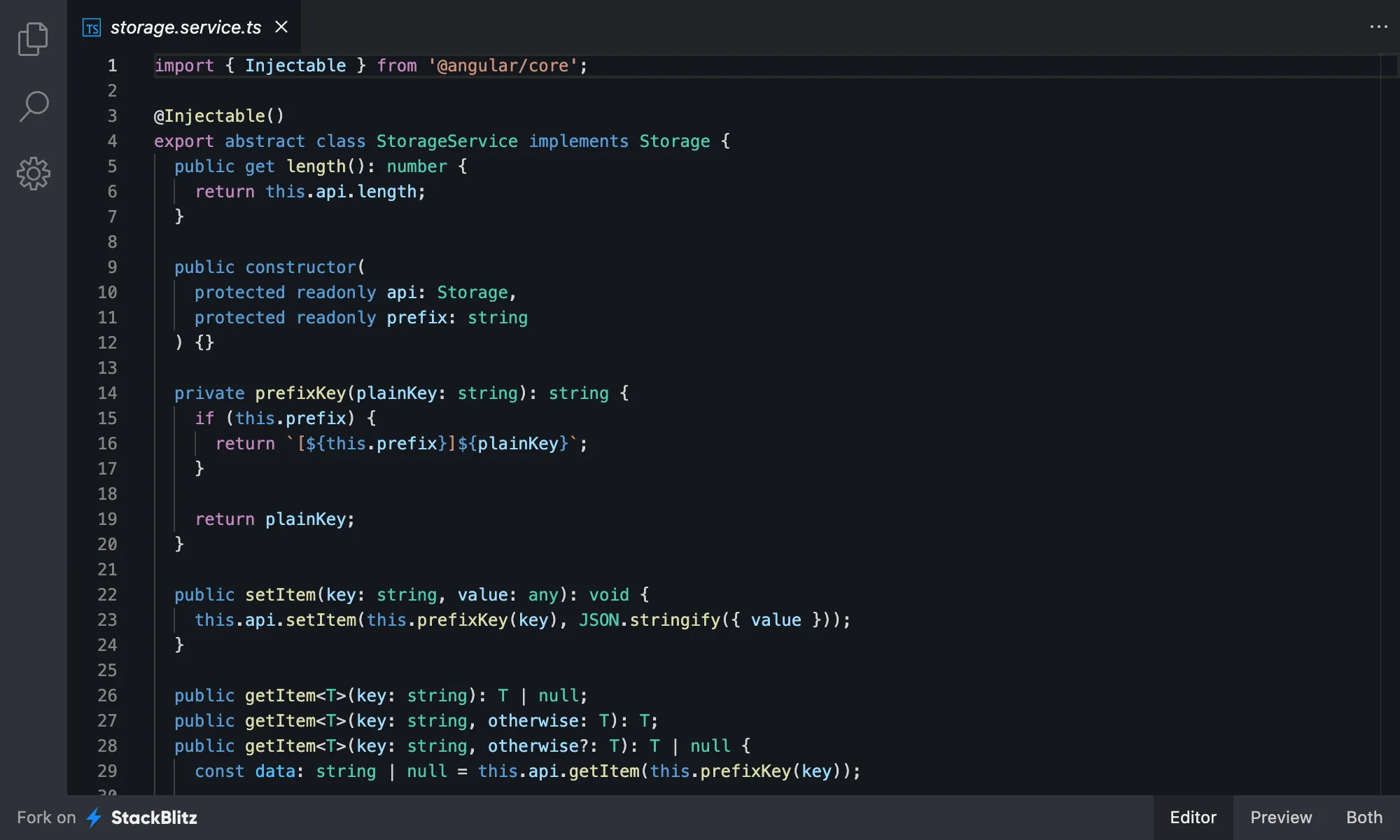Click 'api: Storage' parameter on line 10
The image size is (1400, 840).
tap(447, 292)
